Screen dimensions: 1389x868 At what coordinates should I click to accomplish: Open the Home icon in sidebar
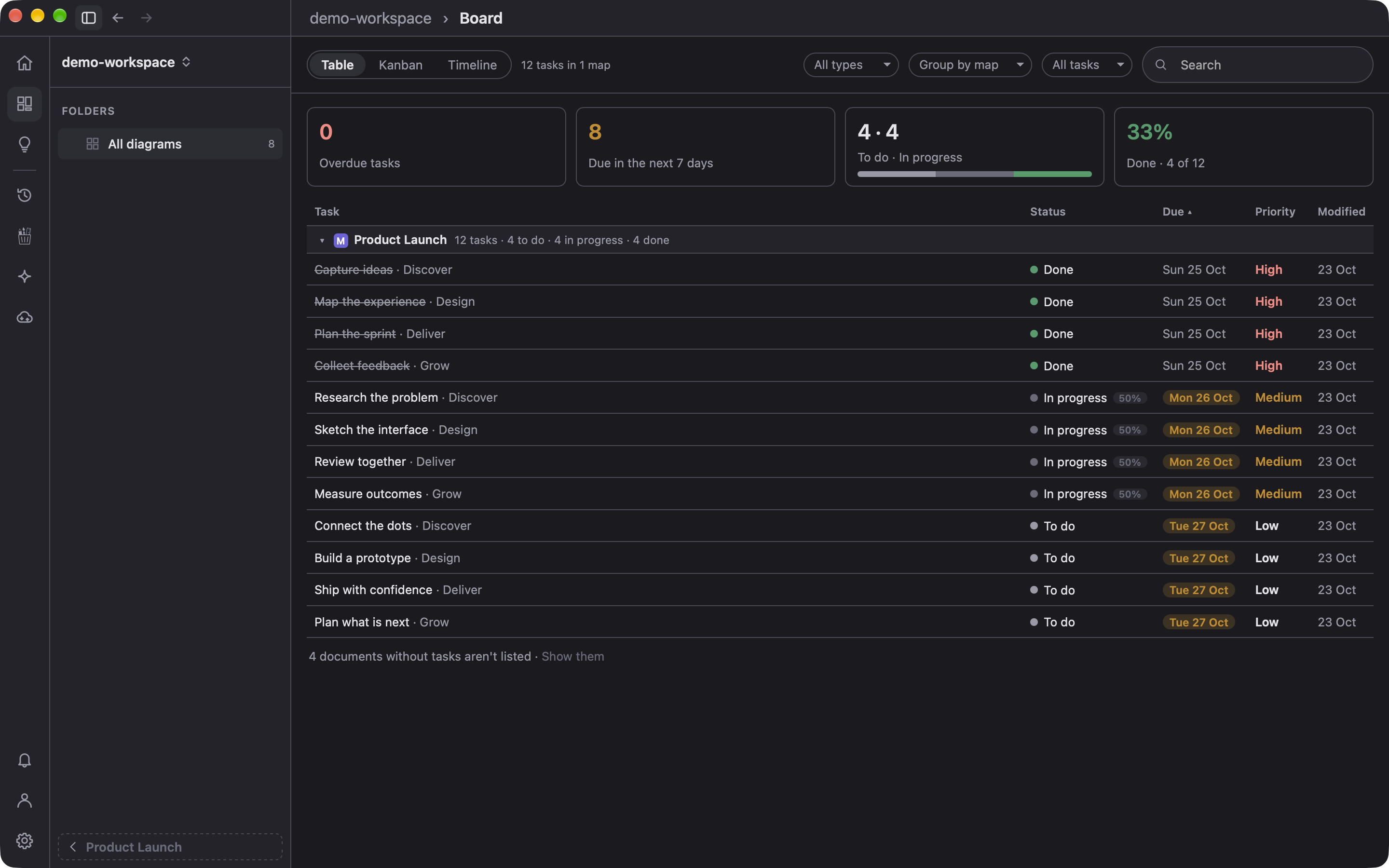coord(24,63)
